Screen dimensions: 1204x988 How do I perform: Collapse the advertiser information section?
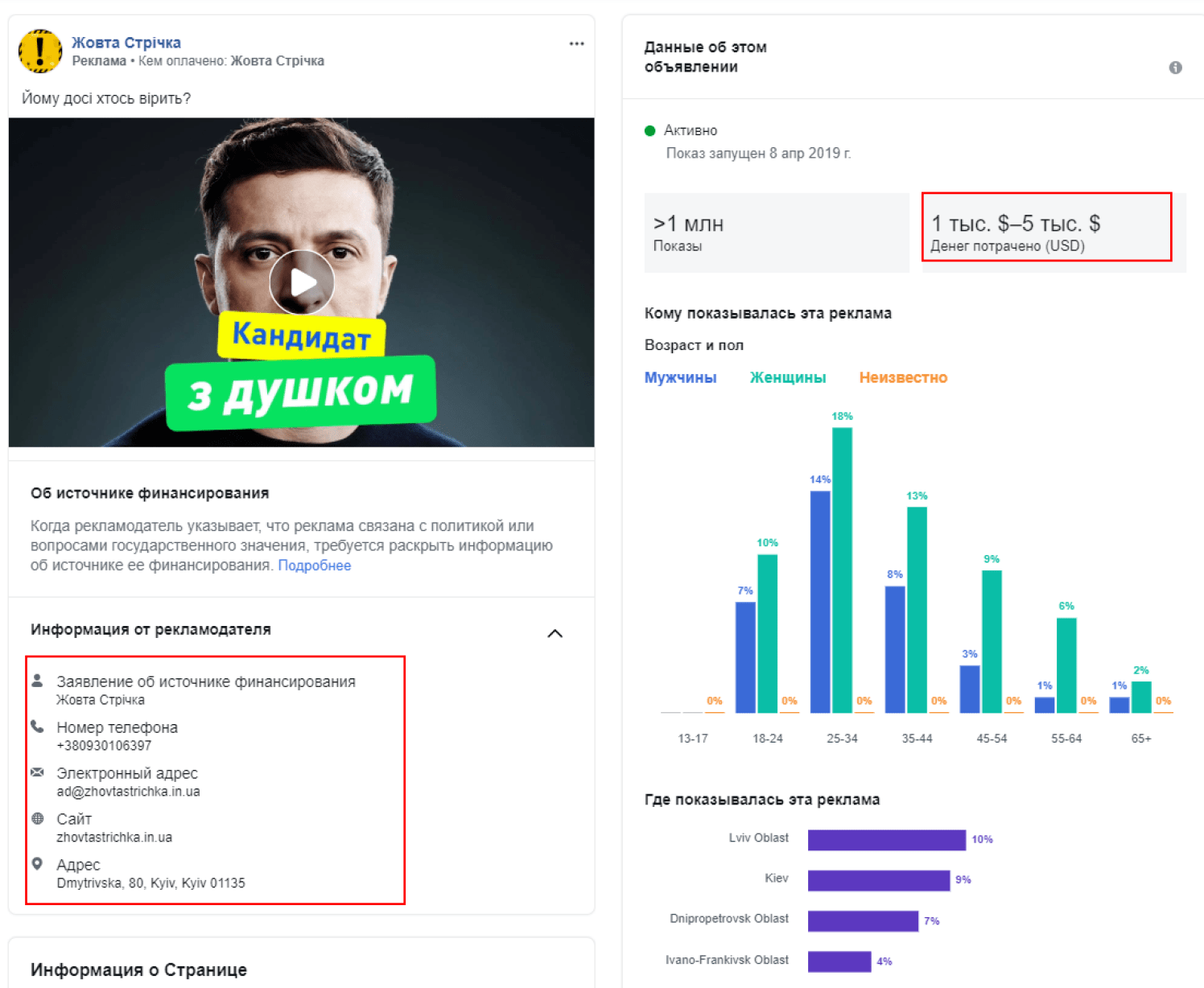tap(555, 633)
